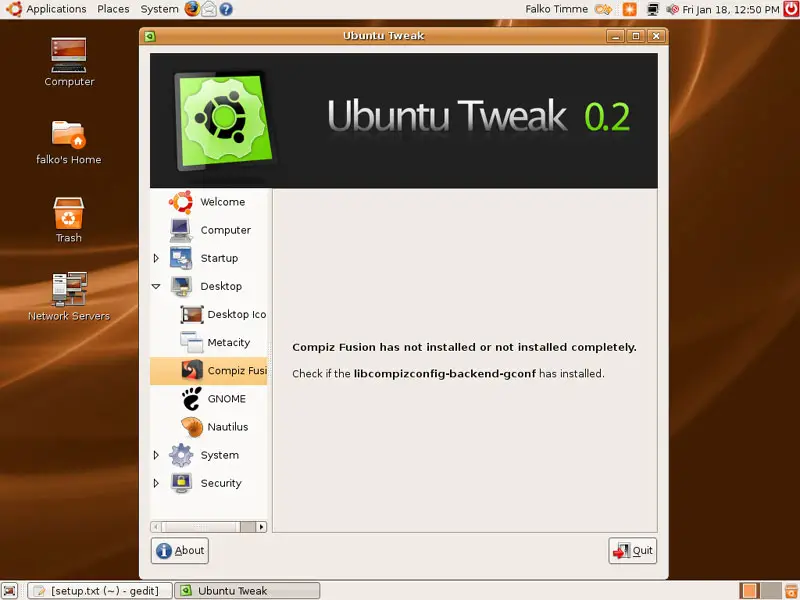Maximize the Ubuntu Tweak window
Viewport: 800px width, 600px height.
(x=636, y=36)
